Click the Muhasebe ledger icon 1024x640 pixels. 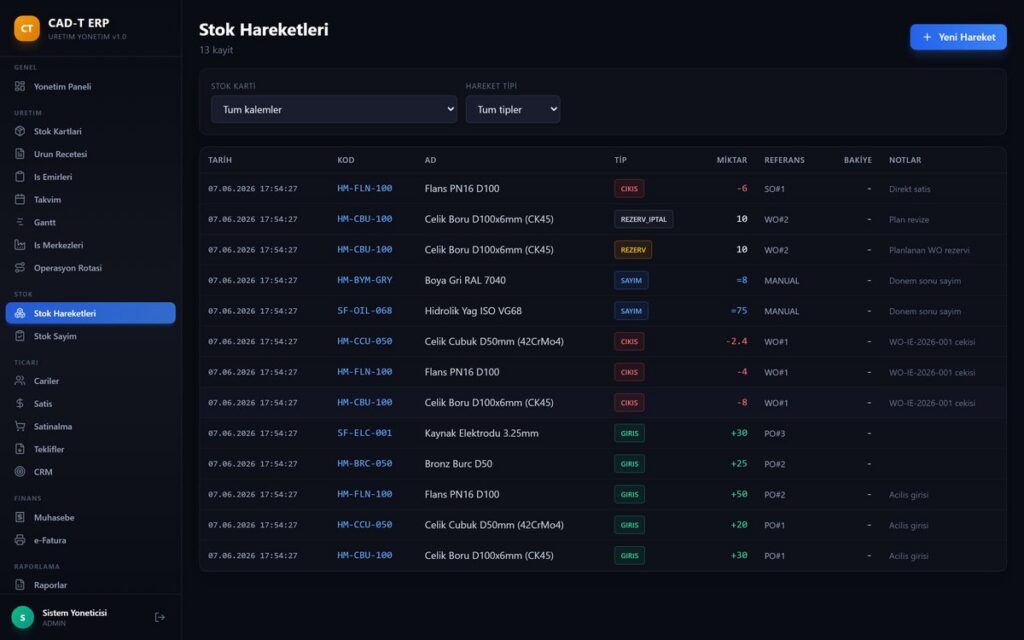click(20, 517)
